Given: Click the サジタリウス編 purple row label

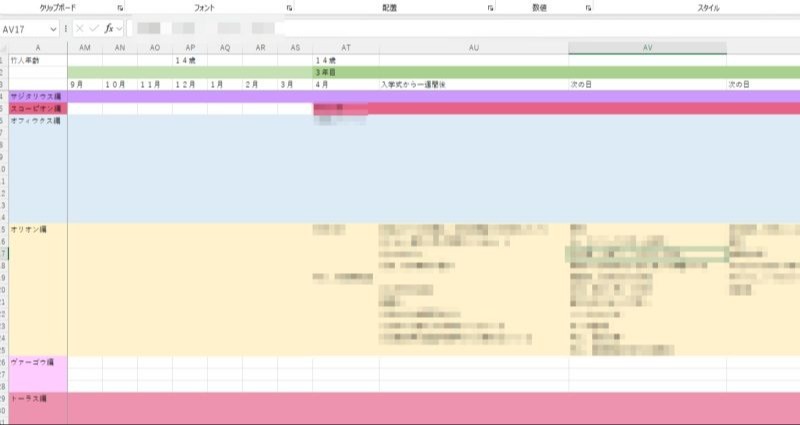Looking at the screenshot, I should coord(37,96).
